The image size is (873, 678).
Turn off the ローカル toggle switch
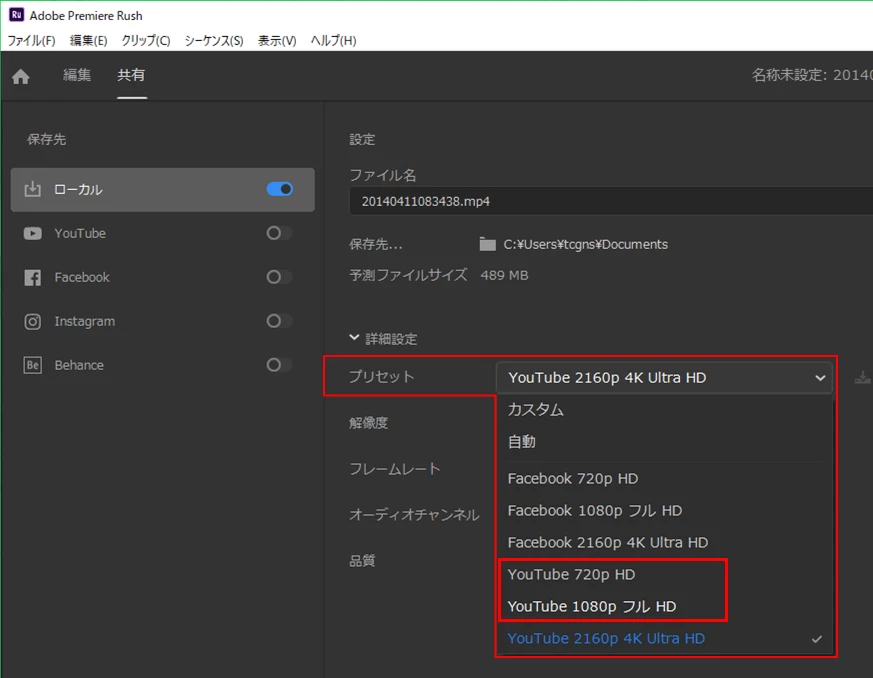click(279, 189)
